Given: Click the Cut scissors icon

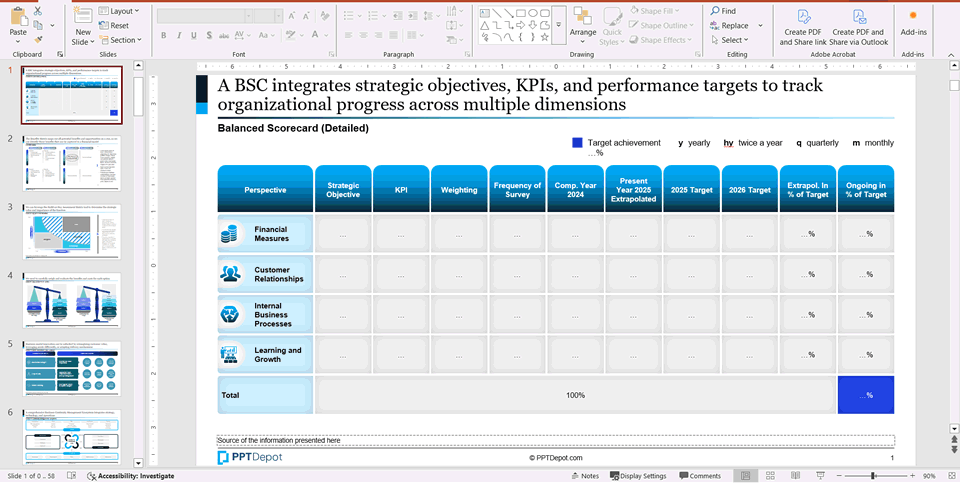Looking at the screenshot, I should click(x=37, y=11).
